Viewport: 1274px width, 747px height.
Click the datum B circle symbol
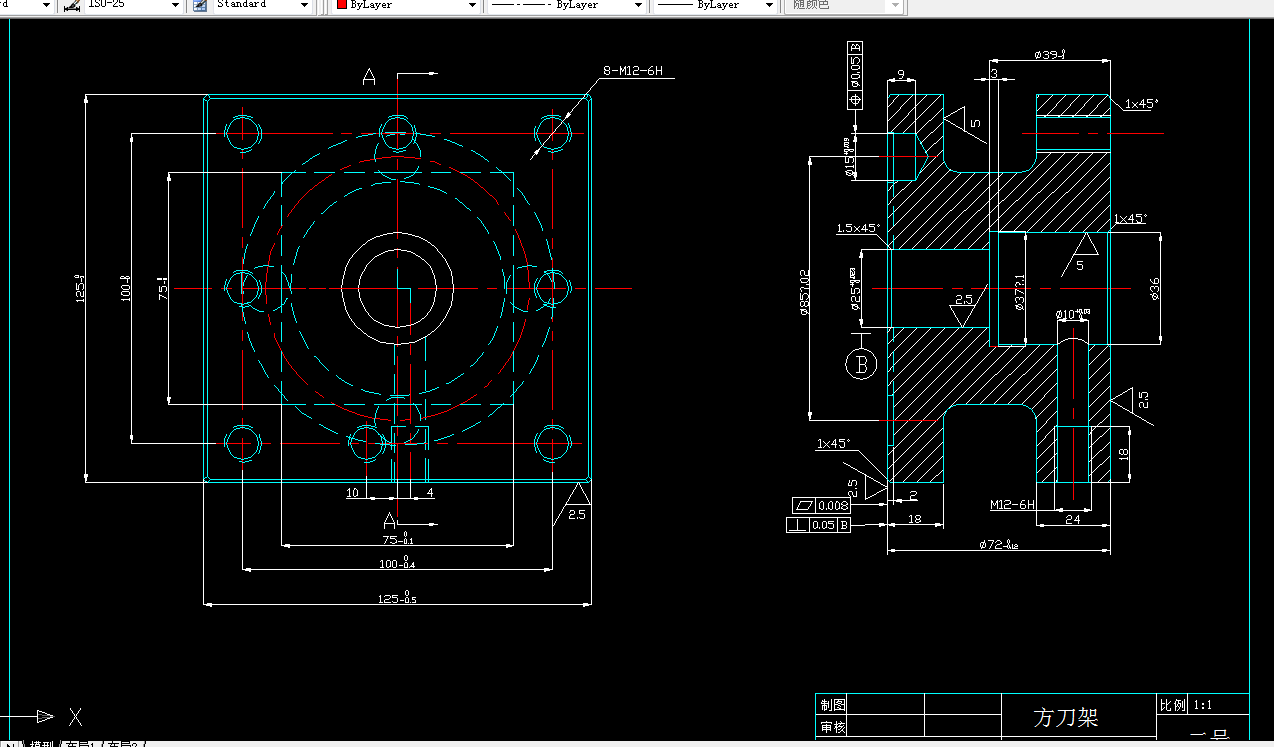pyautogui.click(x=861, y=364)
